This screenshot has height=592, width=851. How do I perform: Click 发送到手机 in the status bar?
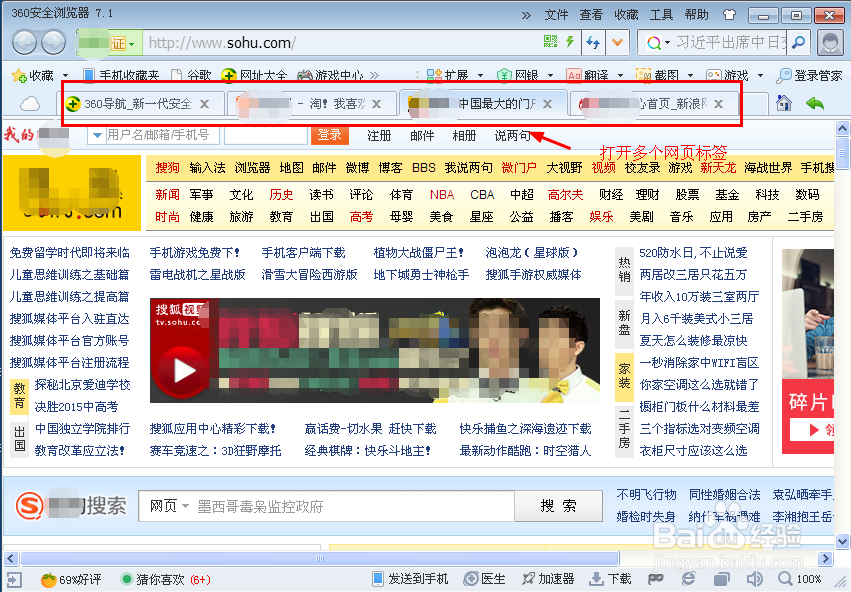411,579
